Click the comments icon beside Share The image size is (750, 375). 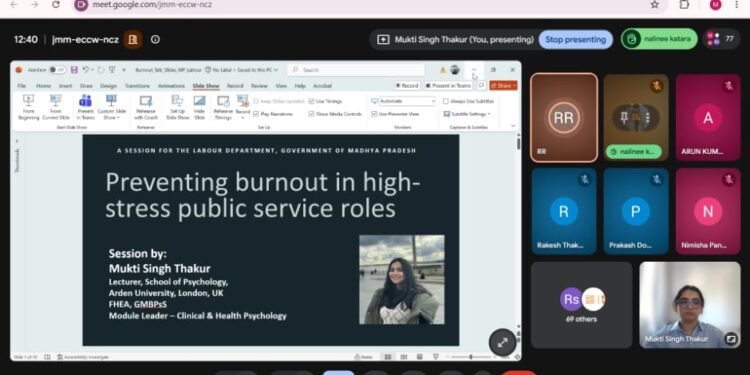pos(481,85)
